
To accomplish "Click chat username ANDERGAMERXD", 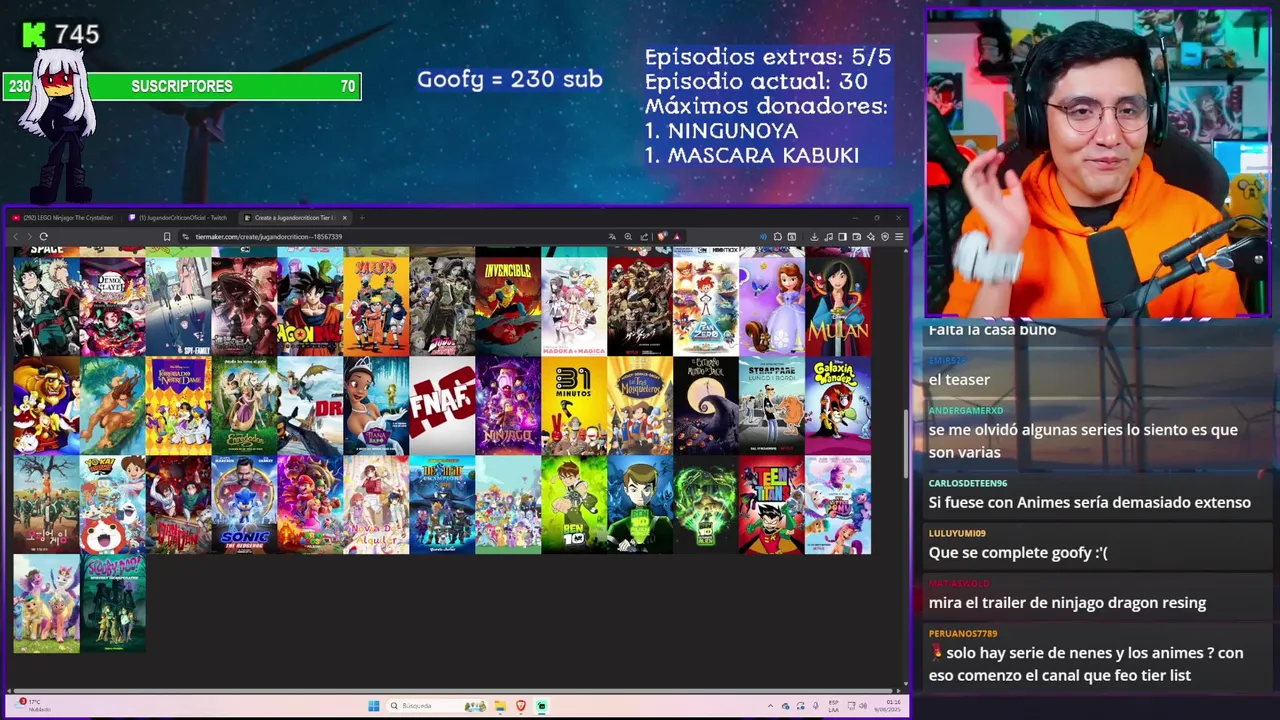I will [x=965, y=410].
